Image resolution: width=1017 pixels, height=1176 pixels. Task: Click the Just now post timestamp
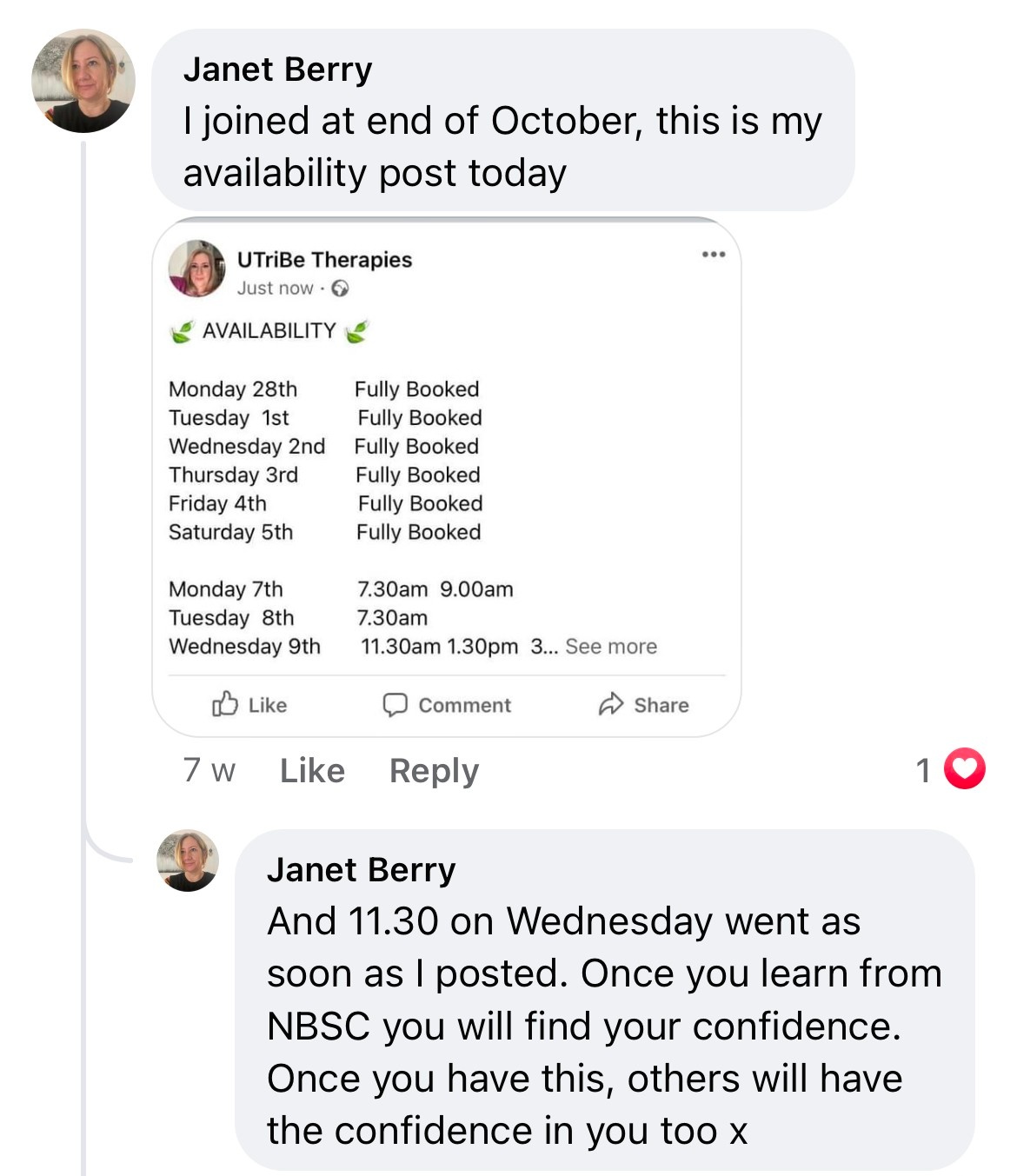tap(275, 289)
